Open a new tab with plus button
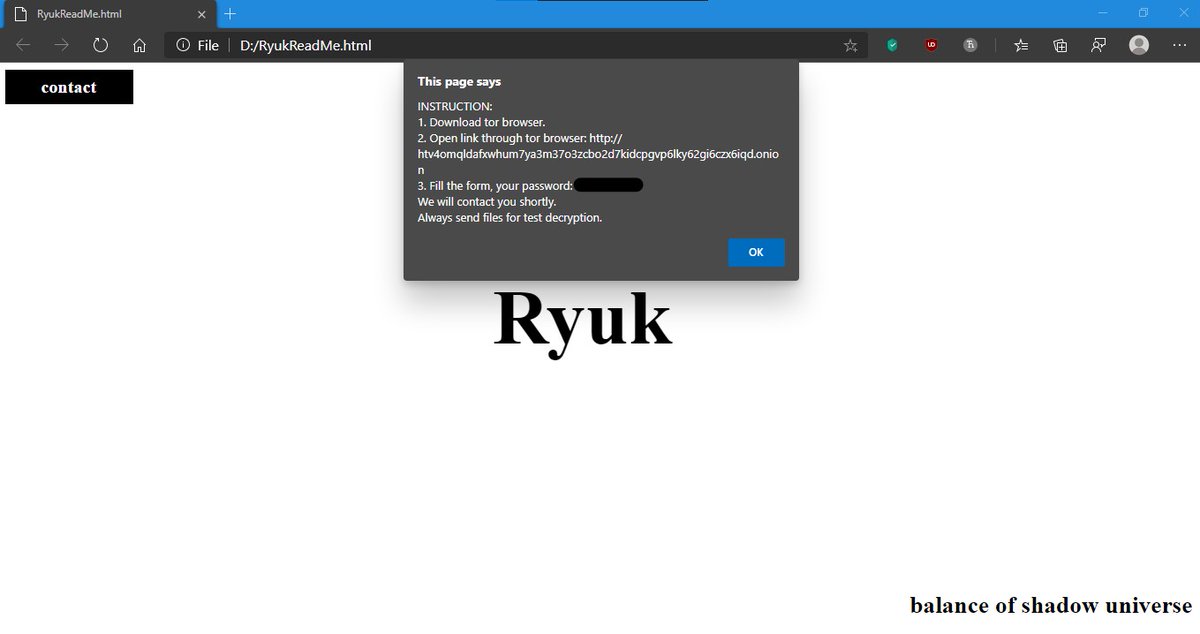Screen dimensions: 1200x634 pyautogui.click(x=230, y=14)
